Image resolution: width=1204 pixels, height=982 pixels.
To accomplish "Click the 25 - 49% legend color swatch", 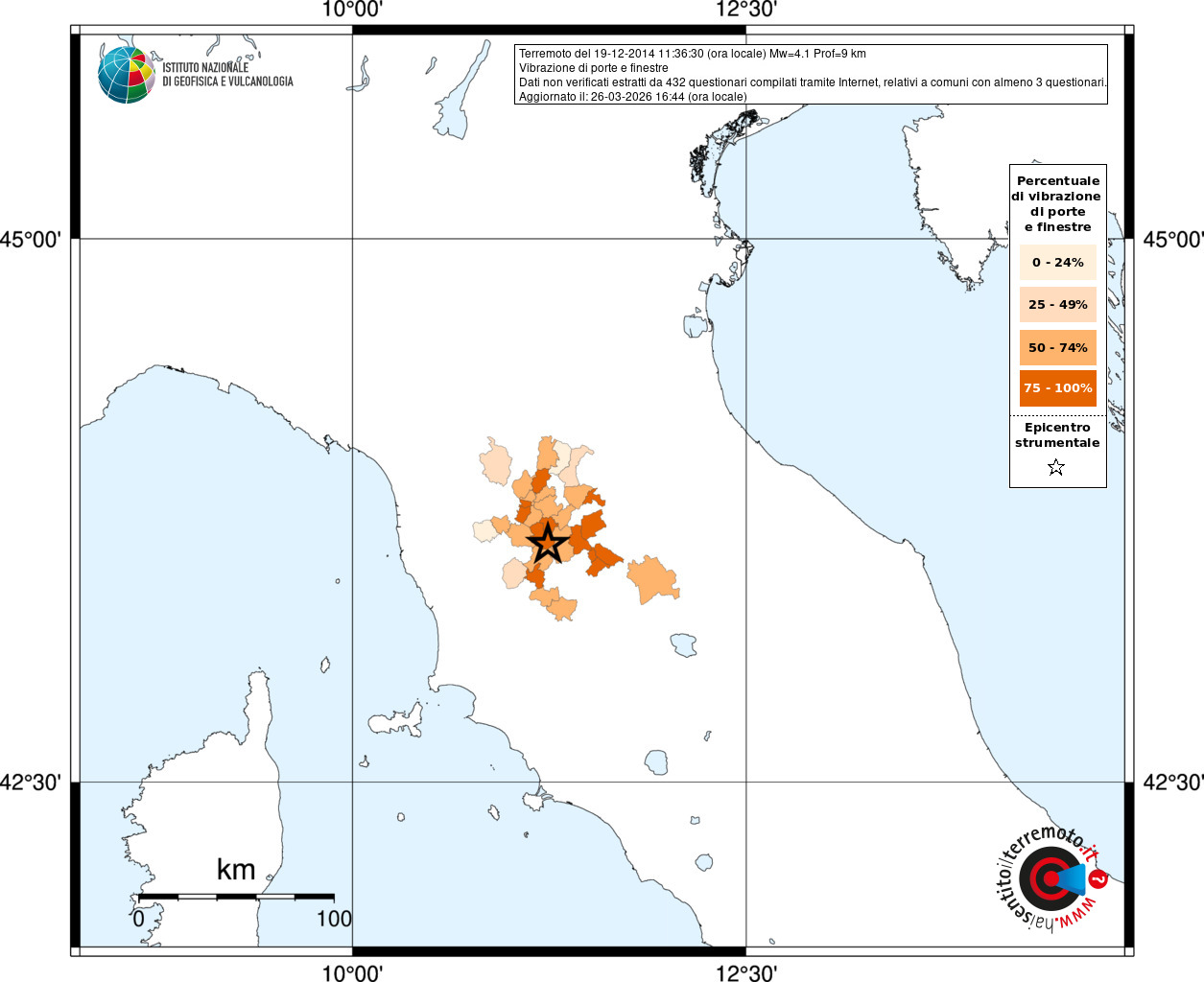I will click(1057, 304).
